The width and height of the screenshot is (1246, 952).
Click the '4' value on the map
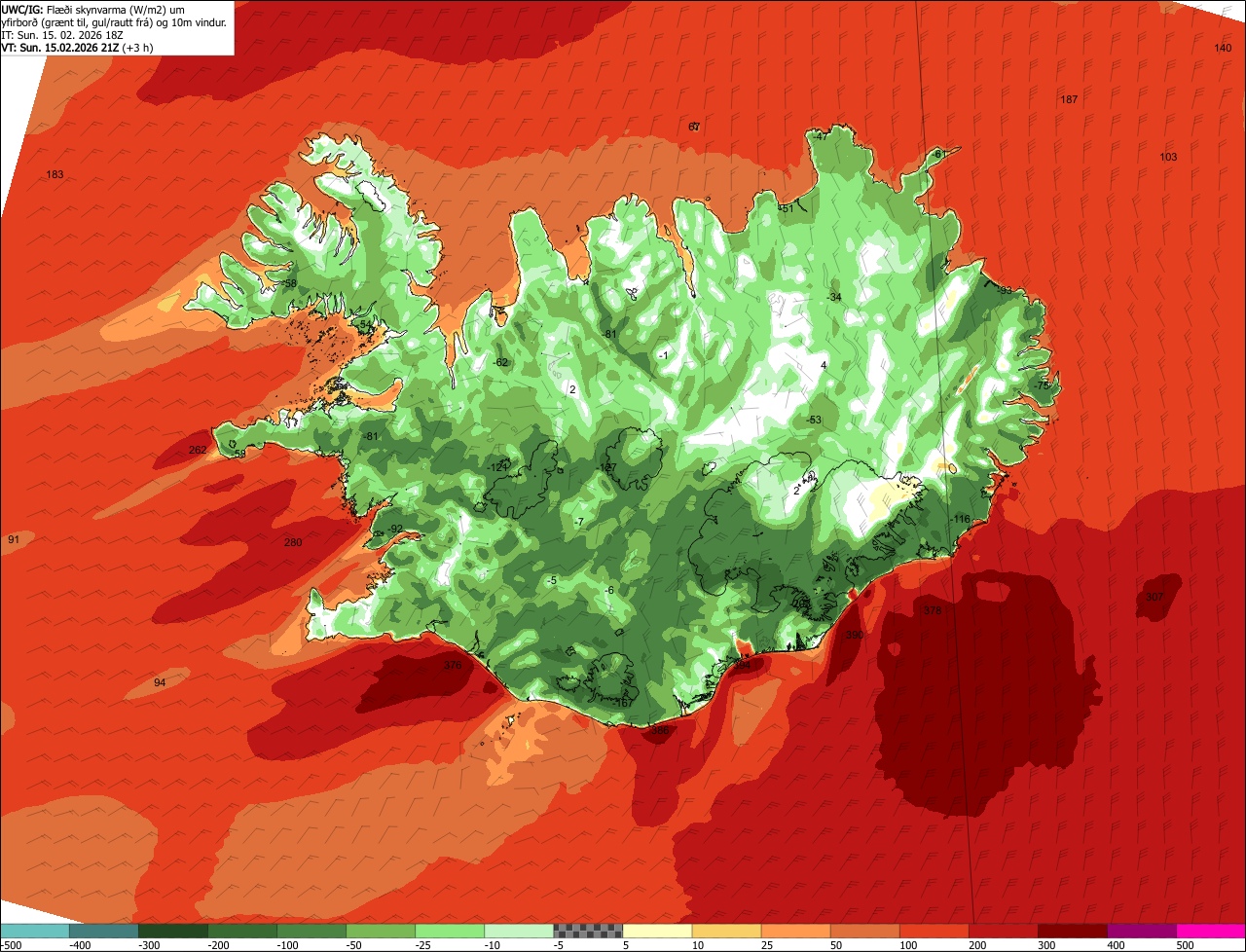click(824, 365)
